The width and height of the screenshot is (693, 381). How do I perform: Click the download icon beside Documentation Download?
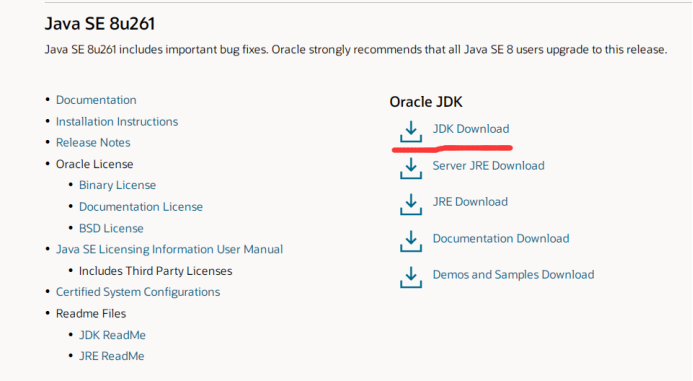click(411, 241)
